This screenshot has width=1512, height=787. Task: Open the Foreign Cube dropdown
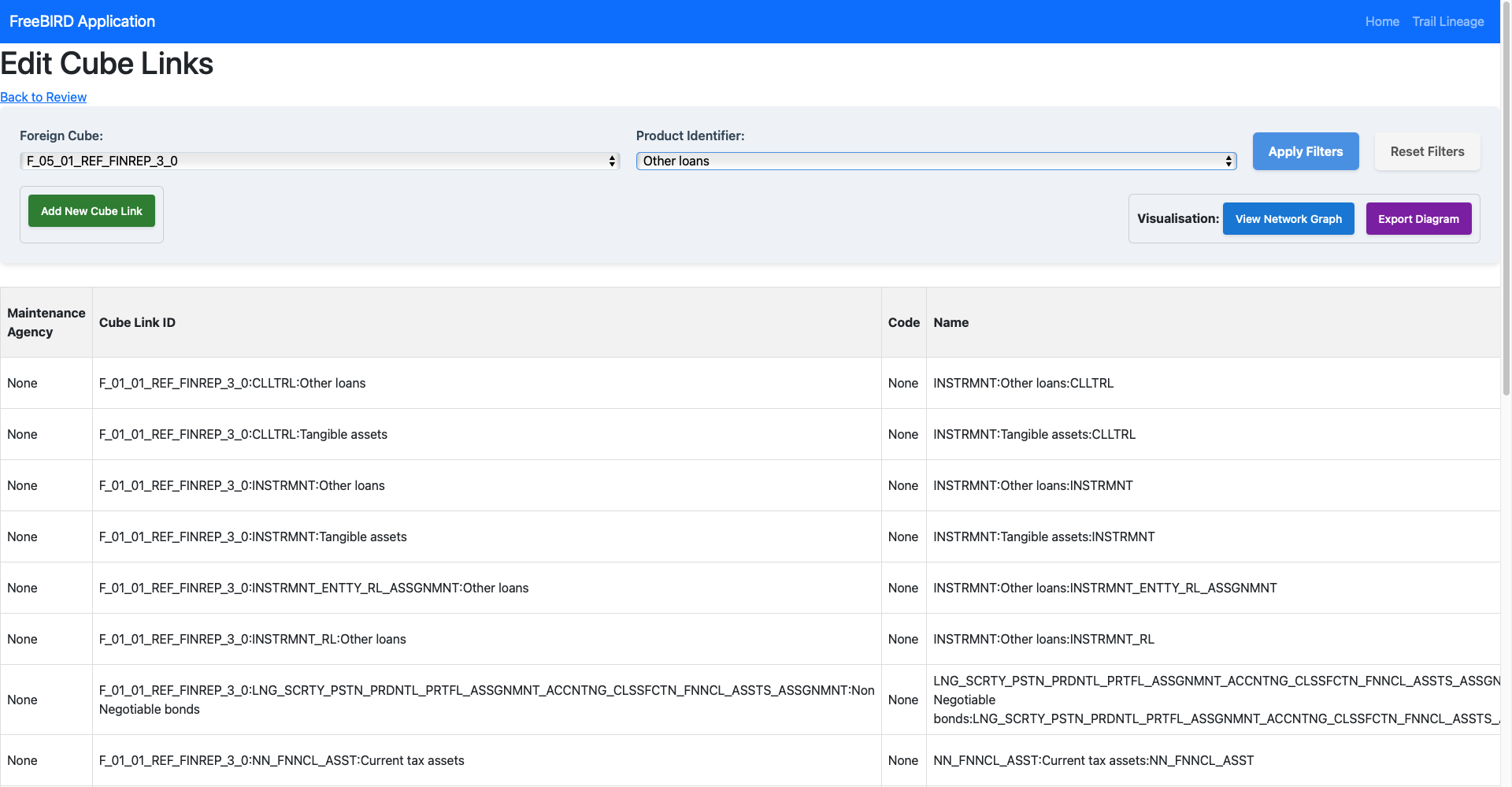(x=319, y=161)
